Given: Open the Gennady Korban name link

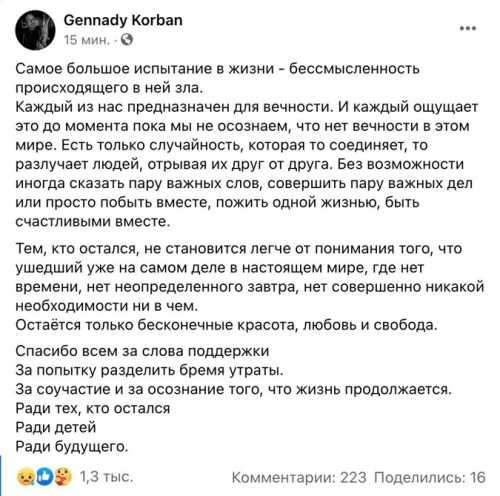Looking at the screenshot, I should coord(123,21).
